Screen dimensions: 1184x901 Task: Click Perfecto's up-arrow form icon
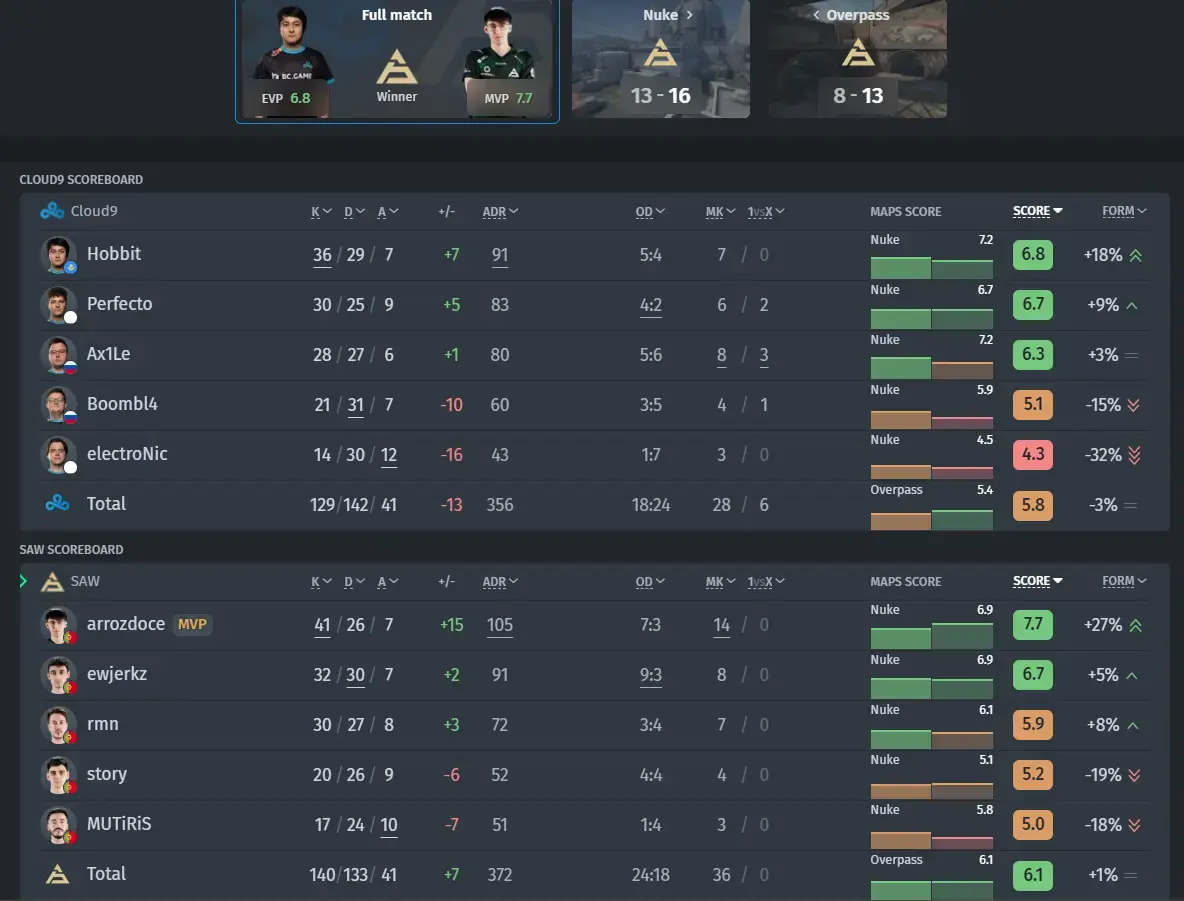[x=1132, y=305]
